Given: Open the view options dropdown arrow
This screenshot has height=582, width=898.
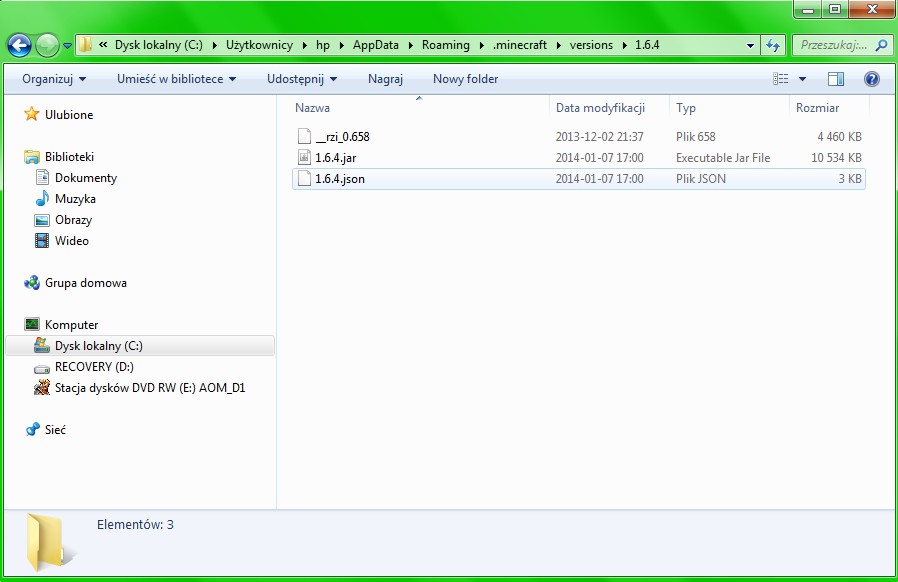Looking at the screenshot, I should coord(802,79).
